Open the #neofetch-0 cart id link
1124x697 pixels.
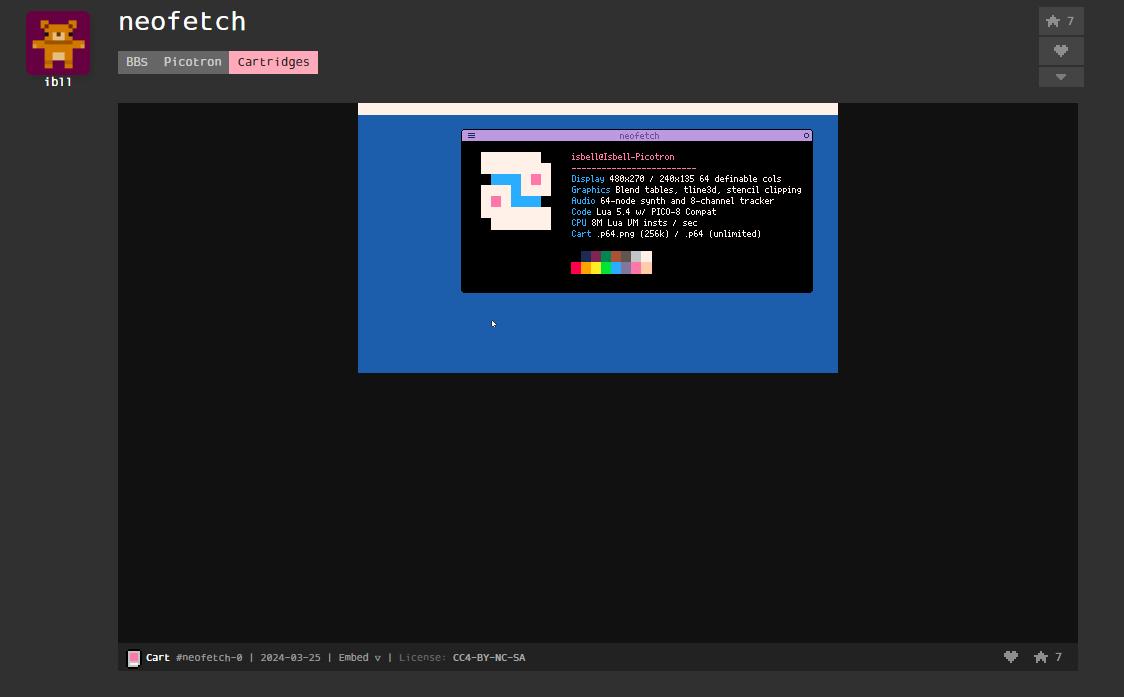click(x=209, y=658)
